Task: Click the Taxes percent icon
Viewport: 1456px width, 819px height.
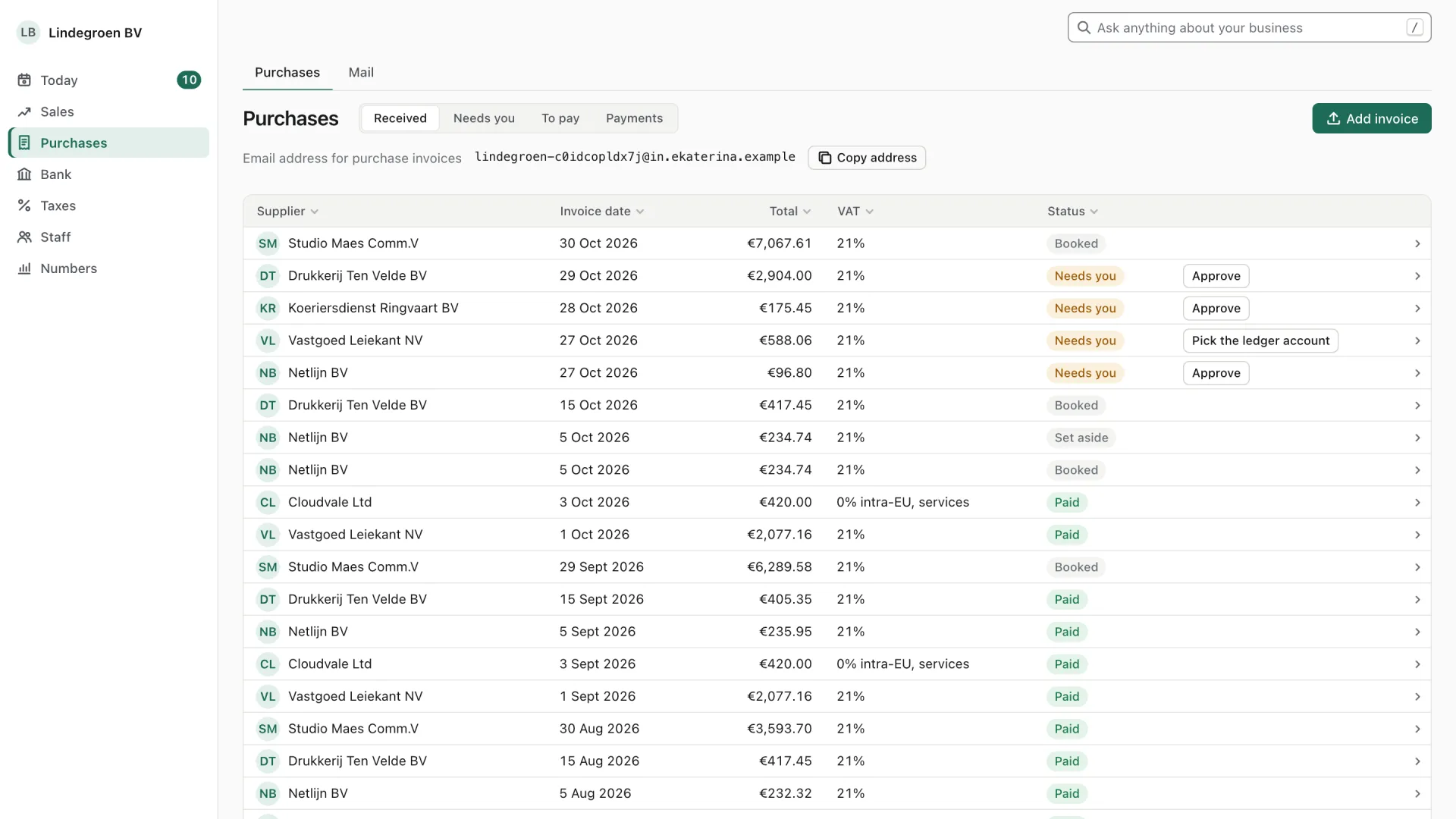Action: coord(24,206)
